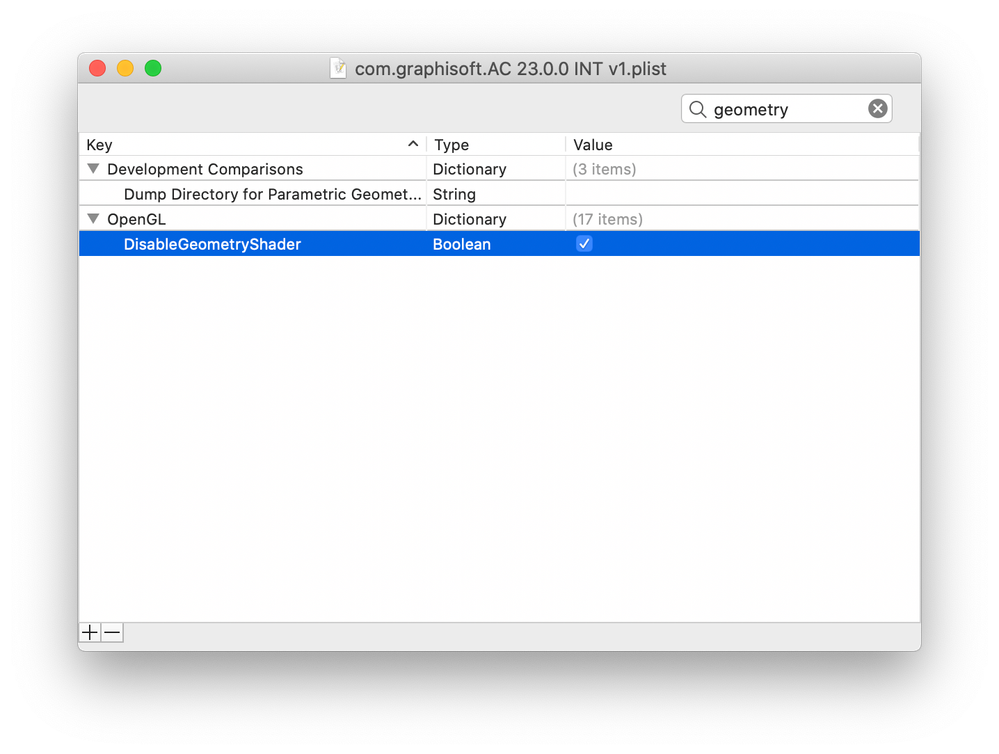Toggle the DisableGeometryShader checkbox
This screenshot has width=999, height=754.
[x=584, y=244]
